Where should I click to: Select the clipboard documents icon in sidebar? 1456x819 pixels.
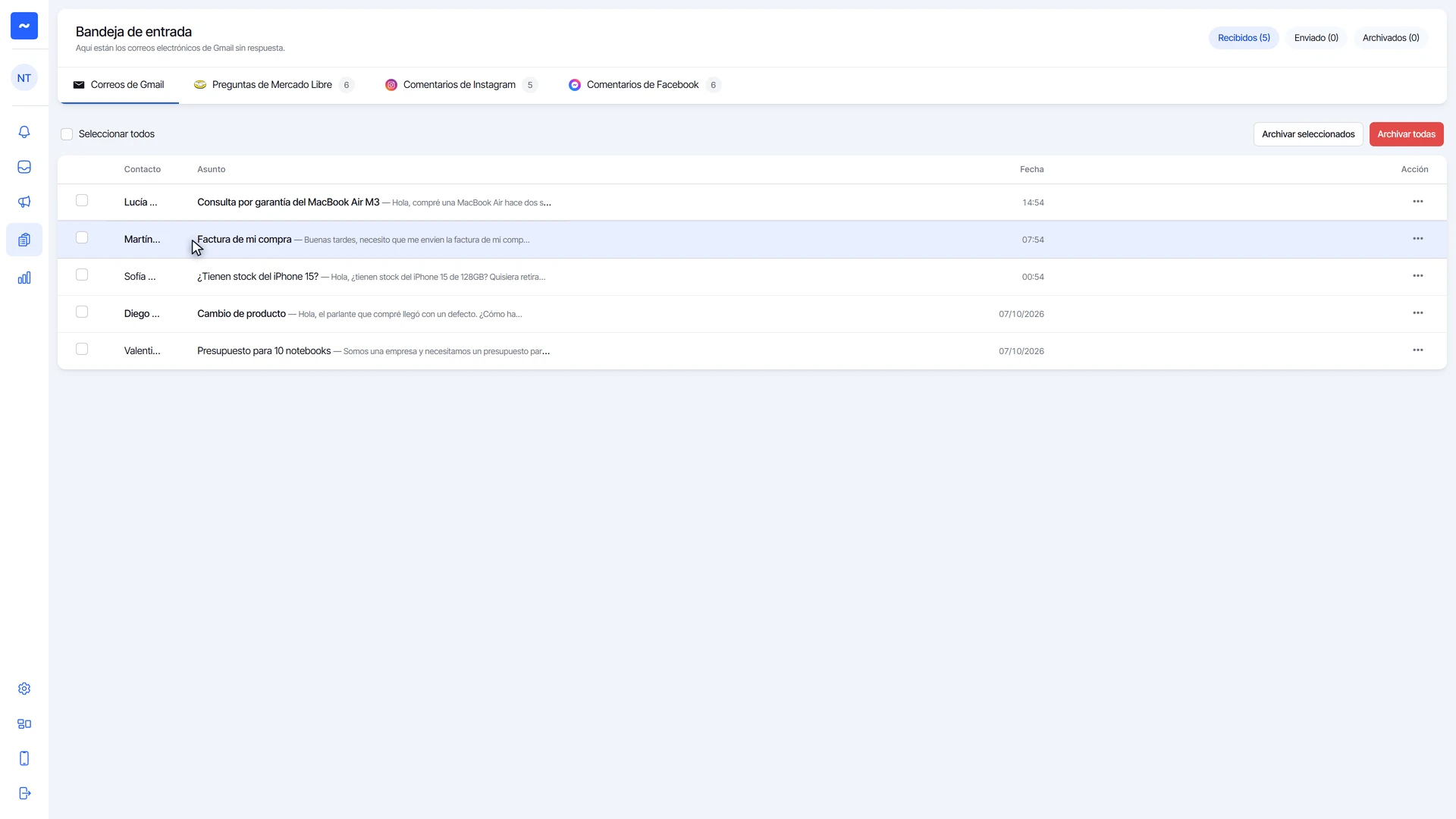coord(24,240)
